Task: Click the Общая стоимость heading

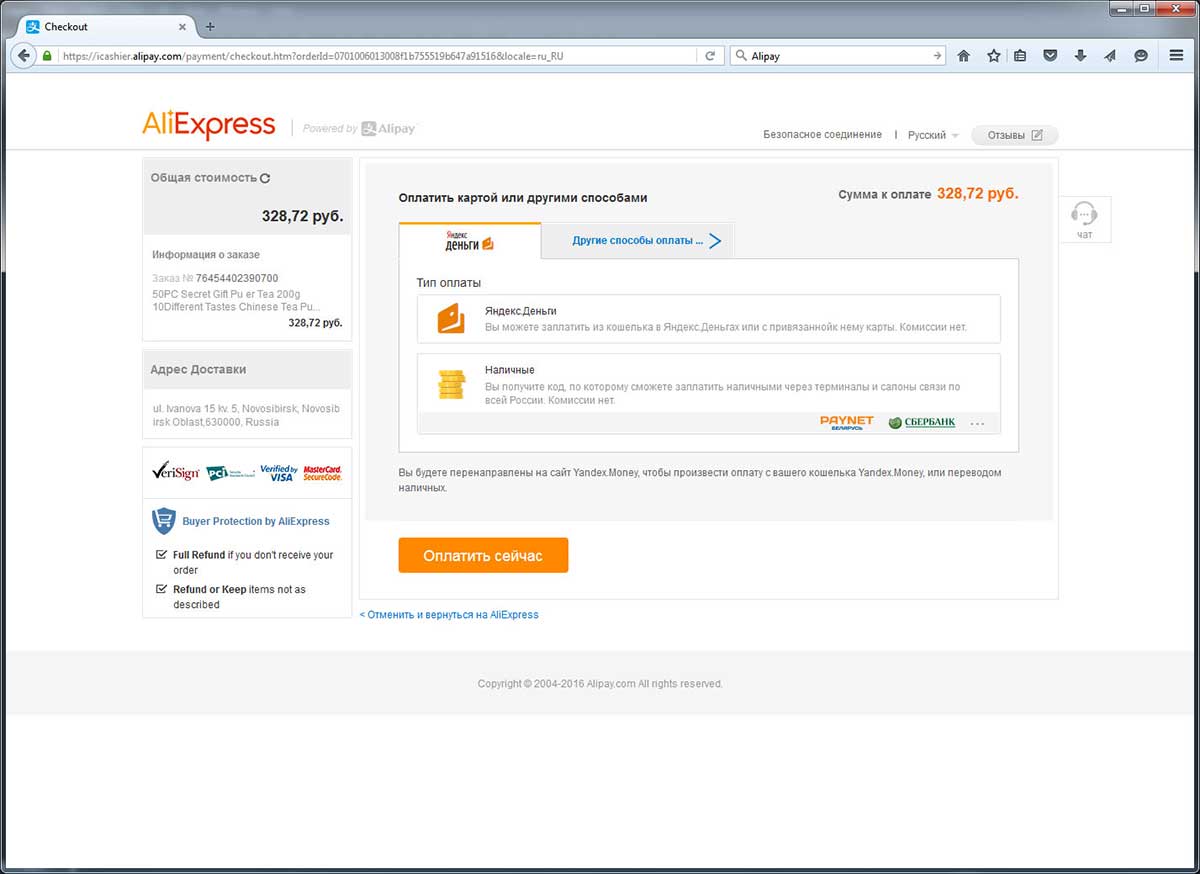Action: (204, 178)
